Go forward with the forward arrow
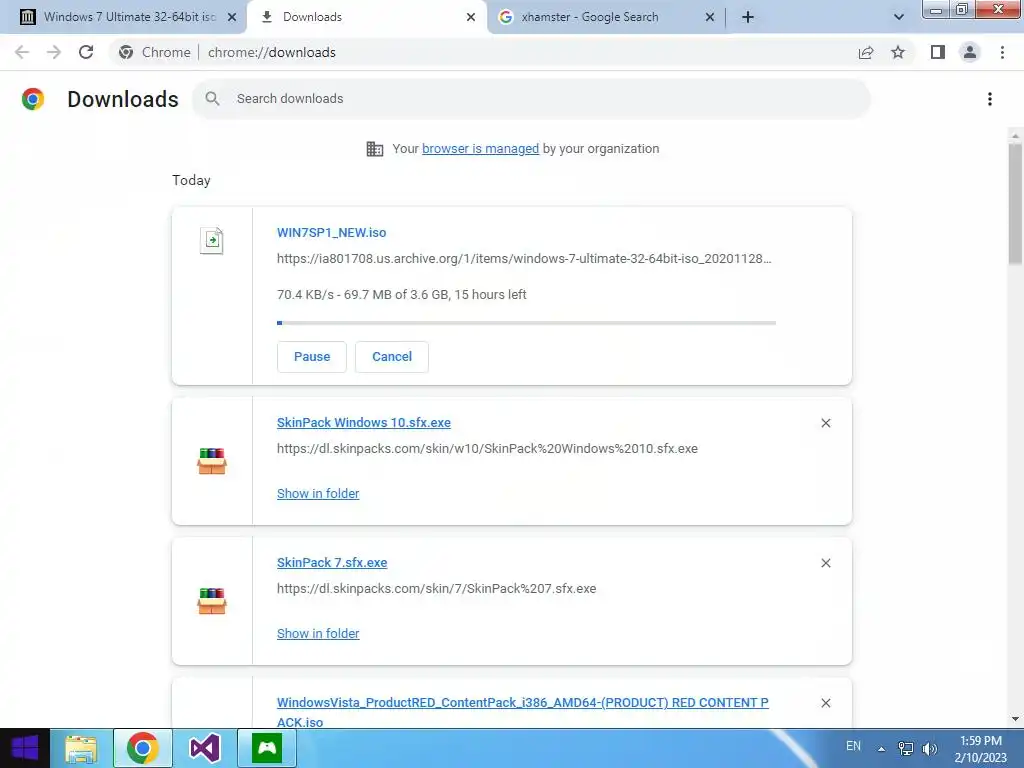 tap(54, 52)
